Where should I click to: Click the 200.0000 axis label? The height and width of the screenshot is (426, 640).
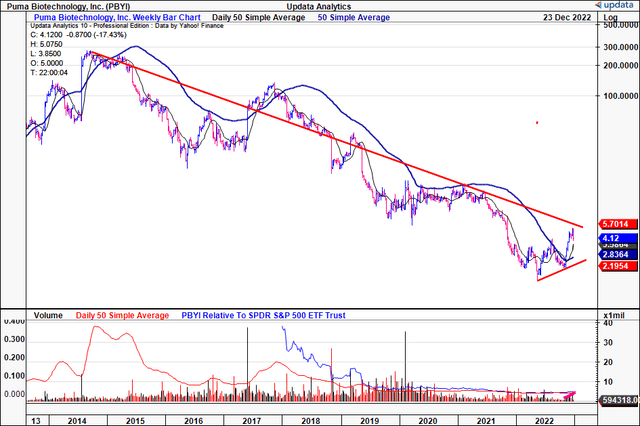pyautogui.click(x=620, y=65)
